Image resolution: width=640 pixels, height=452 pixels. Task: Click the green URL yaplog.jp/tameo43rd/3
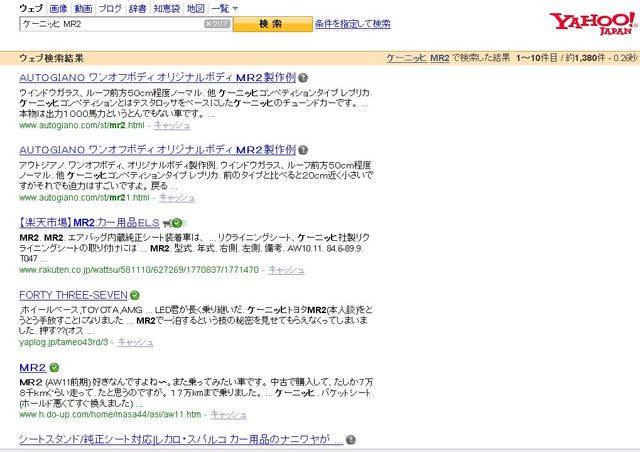coord(64,343)
